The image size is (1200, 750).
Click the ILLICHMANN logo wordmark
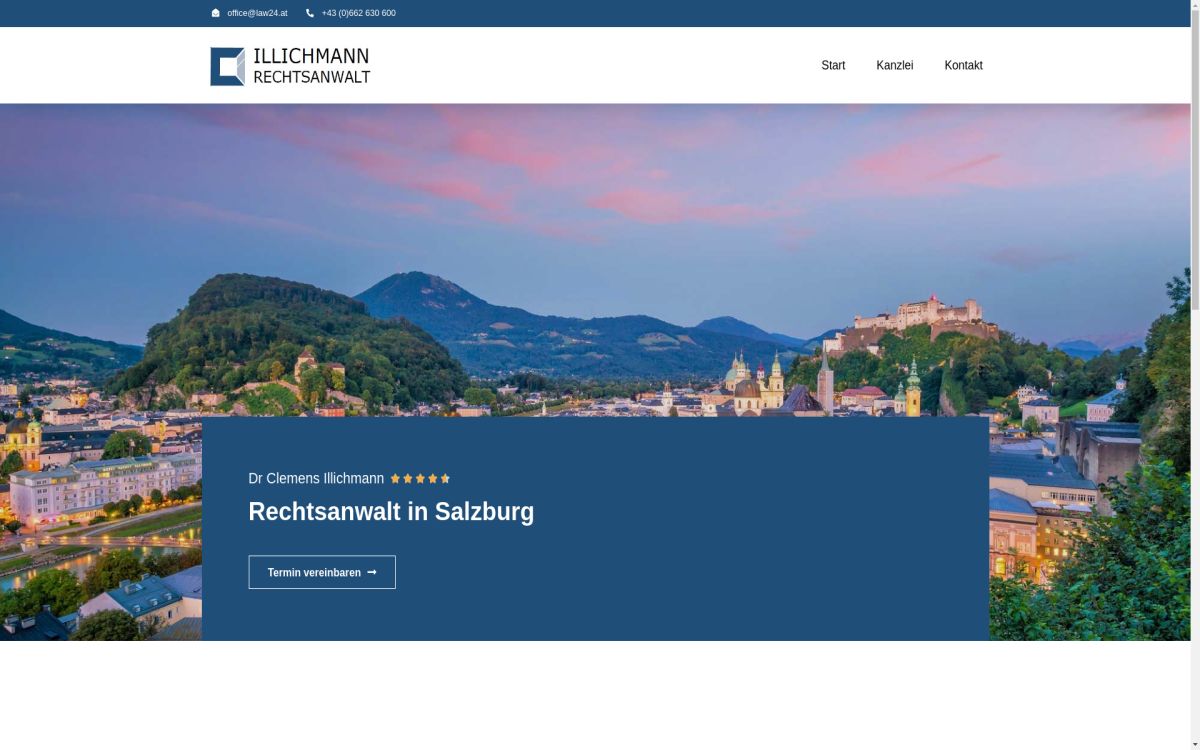pos(311,56)
